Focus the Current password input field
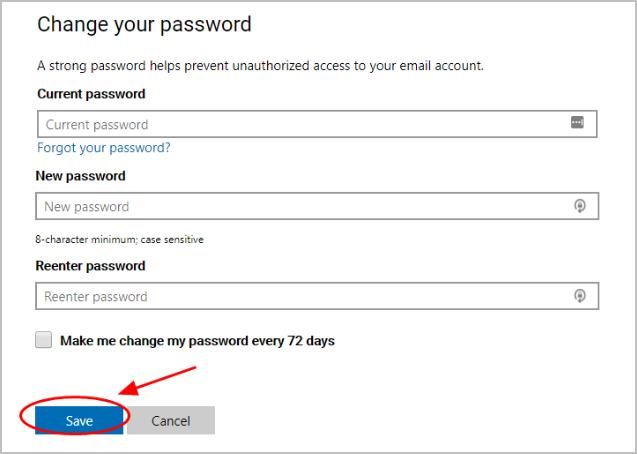The height and width of the screenshot is (454, 637). click(x=300, y=124)
